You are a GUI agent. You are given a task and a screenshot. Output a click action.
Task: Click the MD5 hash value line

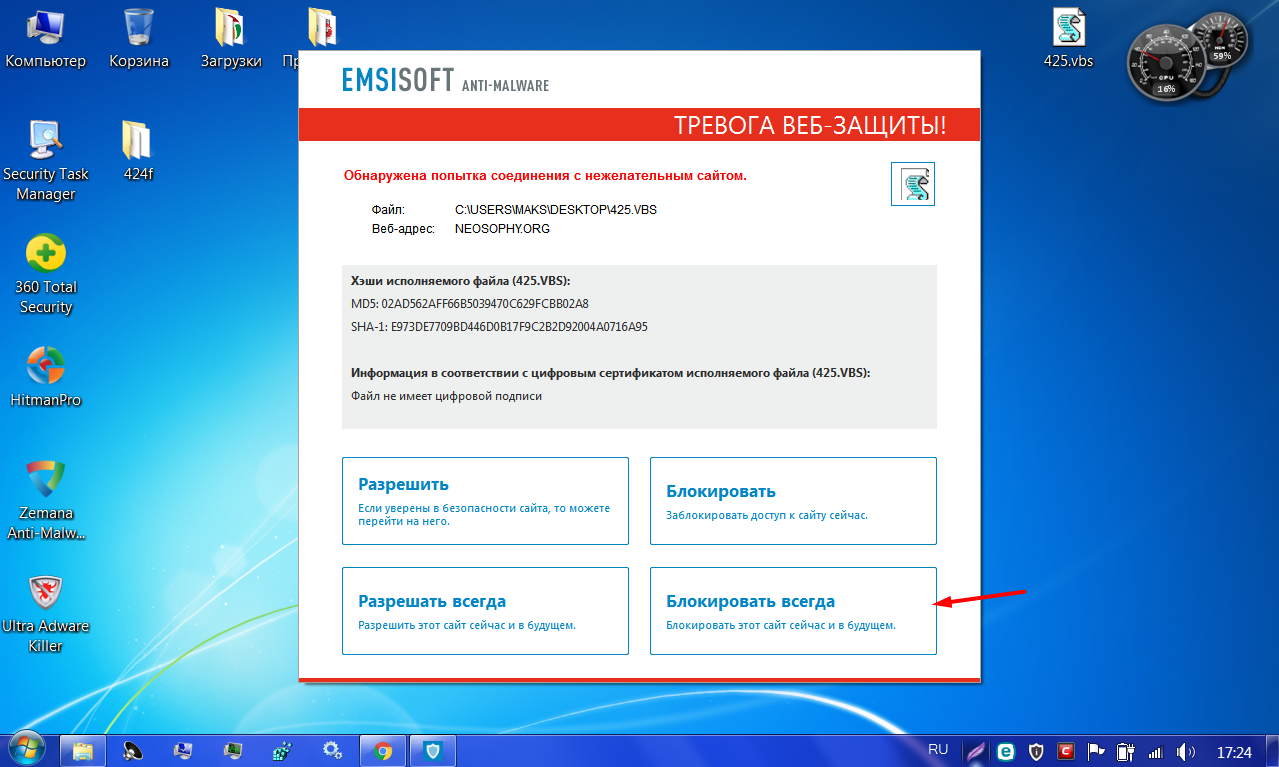(x=470, y=304)
